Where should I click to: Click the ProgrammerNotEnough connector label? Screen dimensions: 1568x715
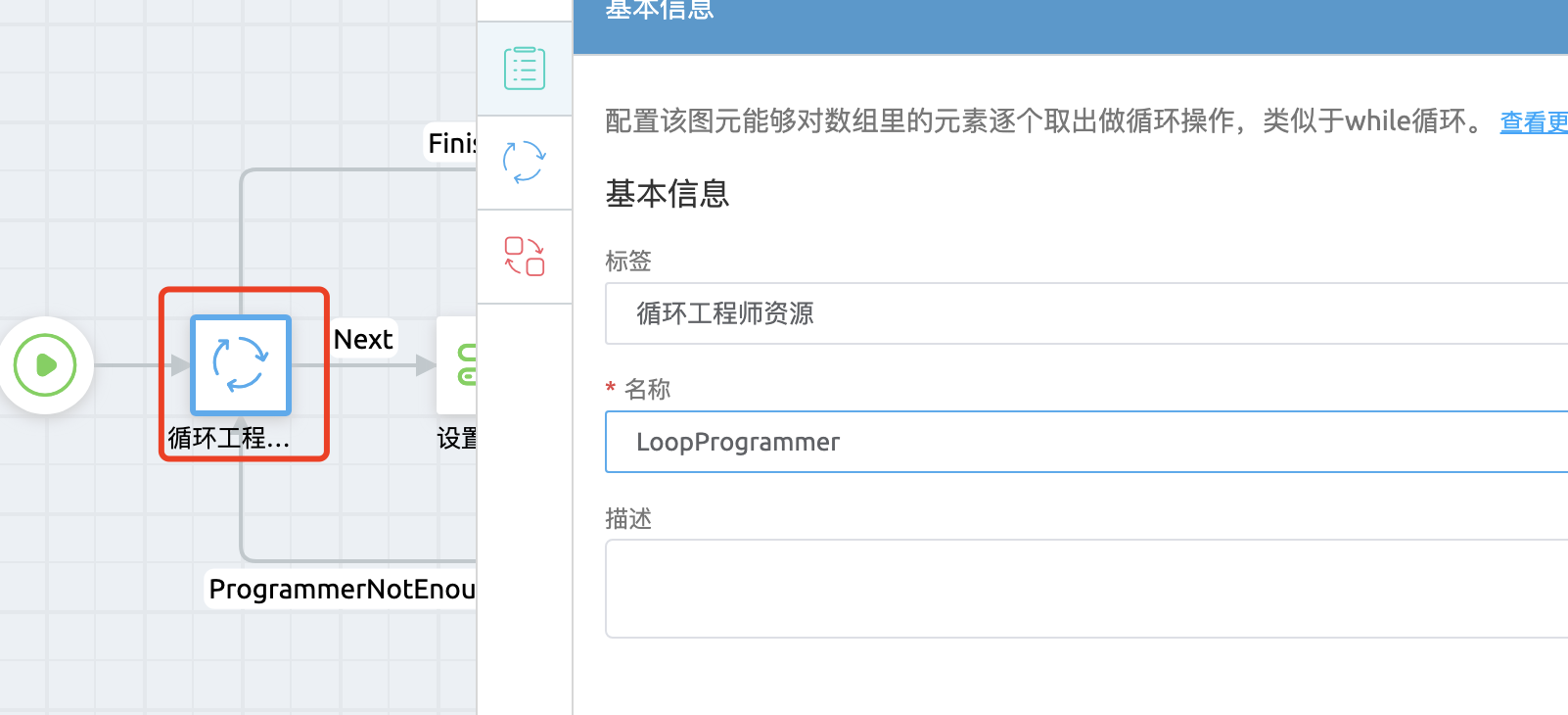(342, 589)
